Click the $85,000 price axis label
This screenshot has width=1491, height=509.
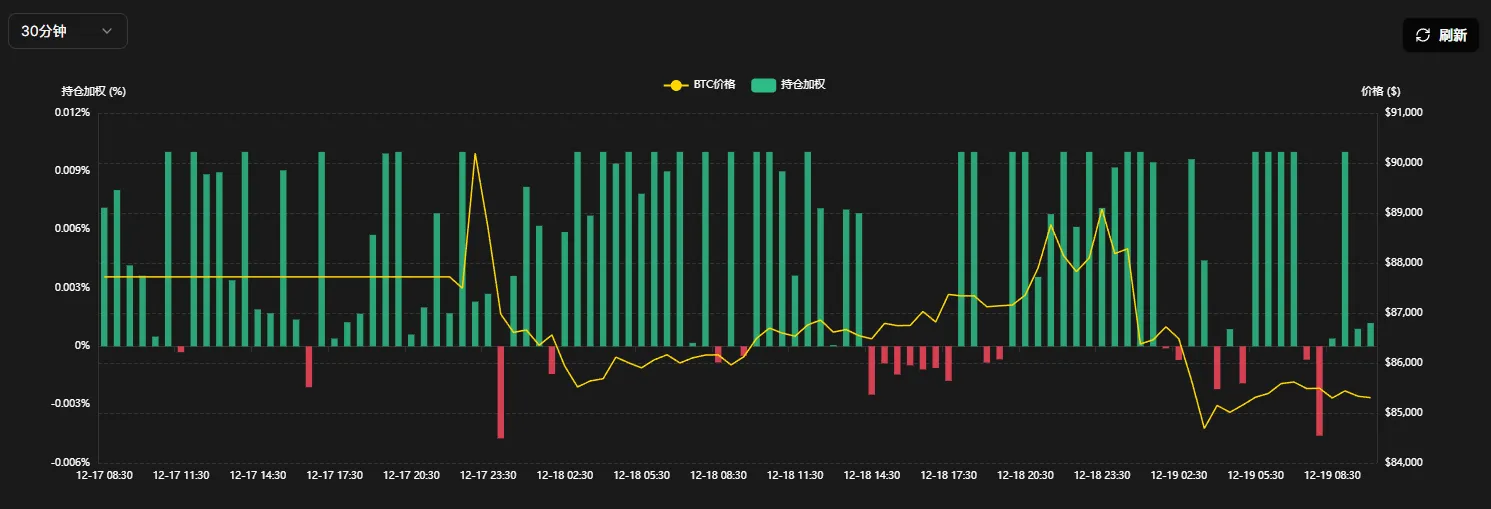pyautogui.click(x=1403, y=412)
